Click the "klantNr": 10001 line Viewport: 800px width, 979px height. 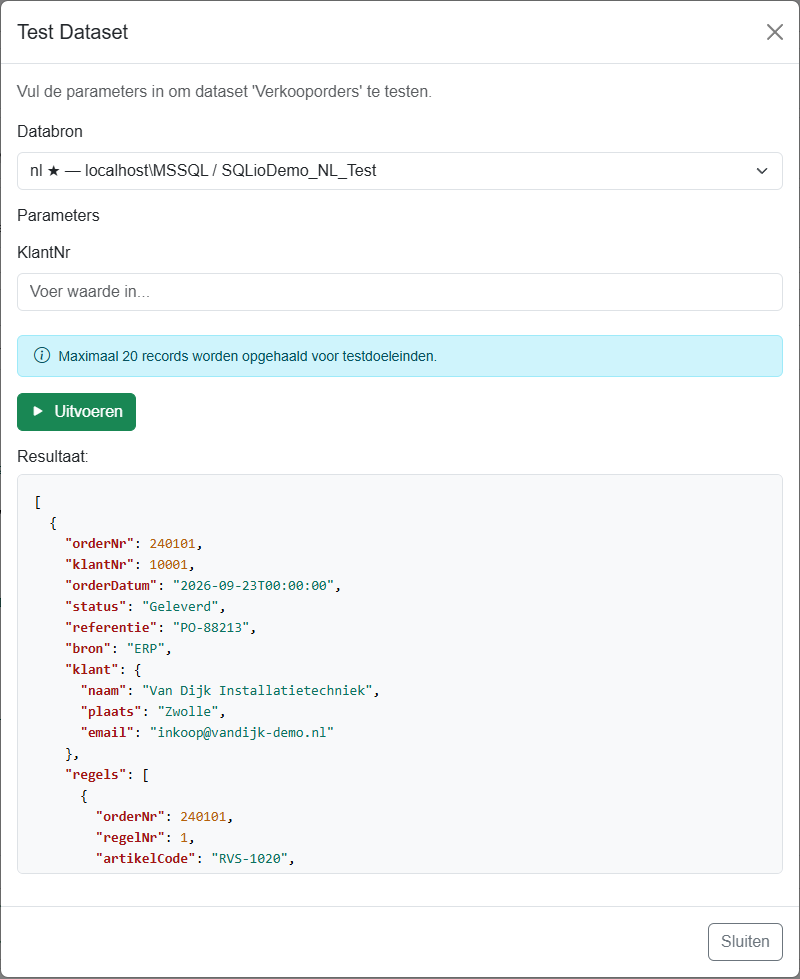pyautogui.click(x=130, y=564)
